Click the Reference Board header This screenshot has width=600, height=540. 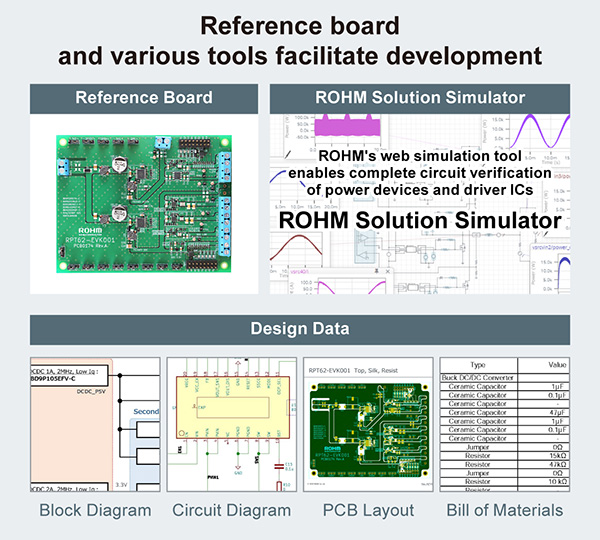pyautogui.click(x=144, y=99)
